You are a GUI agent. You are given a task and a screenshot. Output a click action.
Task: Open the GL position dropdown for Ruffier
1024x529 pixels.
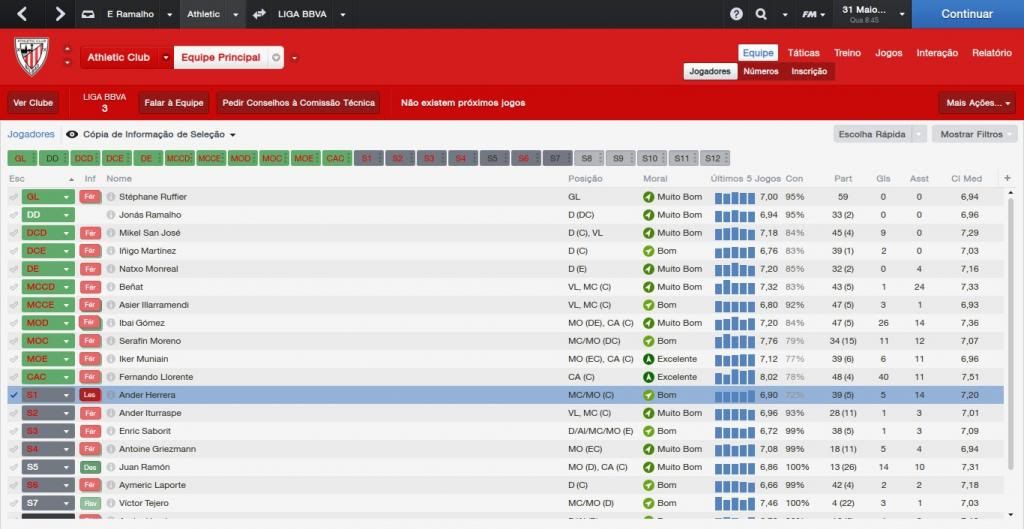67,197
